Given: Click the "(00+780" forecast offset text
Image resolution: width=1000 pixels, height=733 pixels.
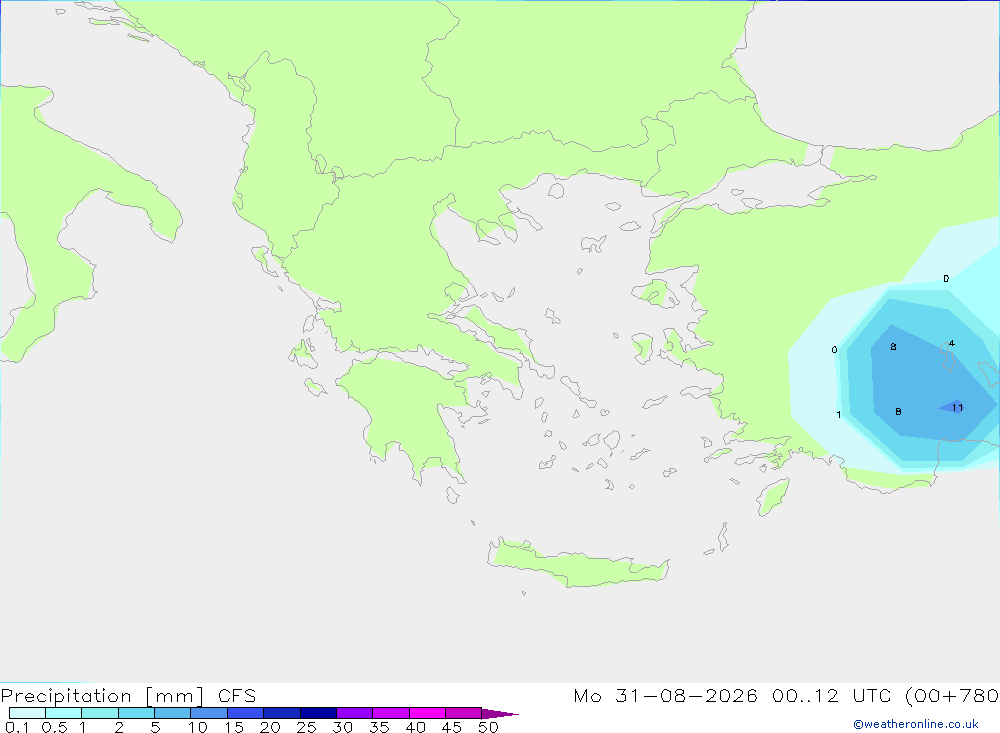Looking at the screenshot, I should [952, 695].
